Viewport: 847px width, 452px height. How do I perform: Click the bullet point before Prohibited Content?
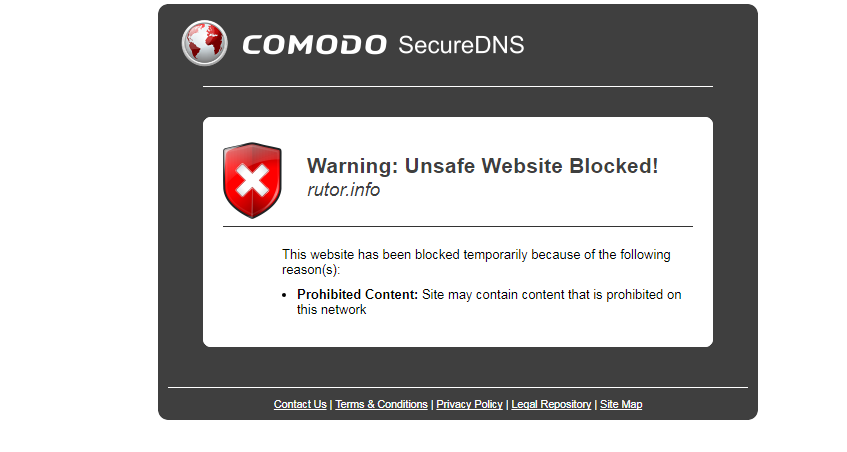[x=285, y=295]
